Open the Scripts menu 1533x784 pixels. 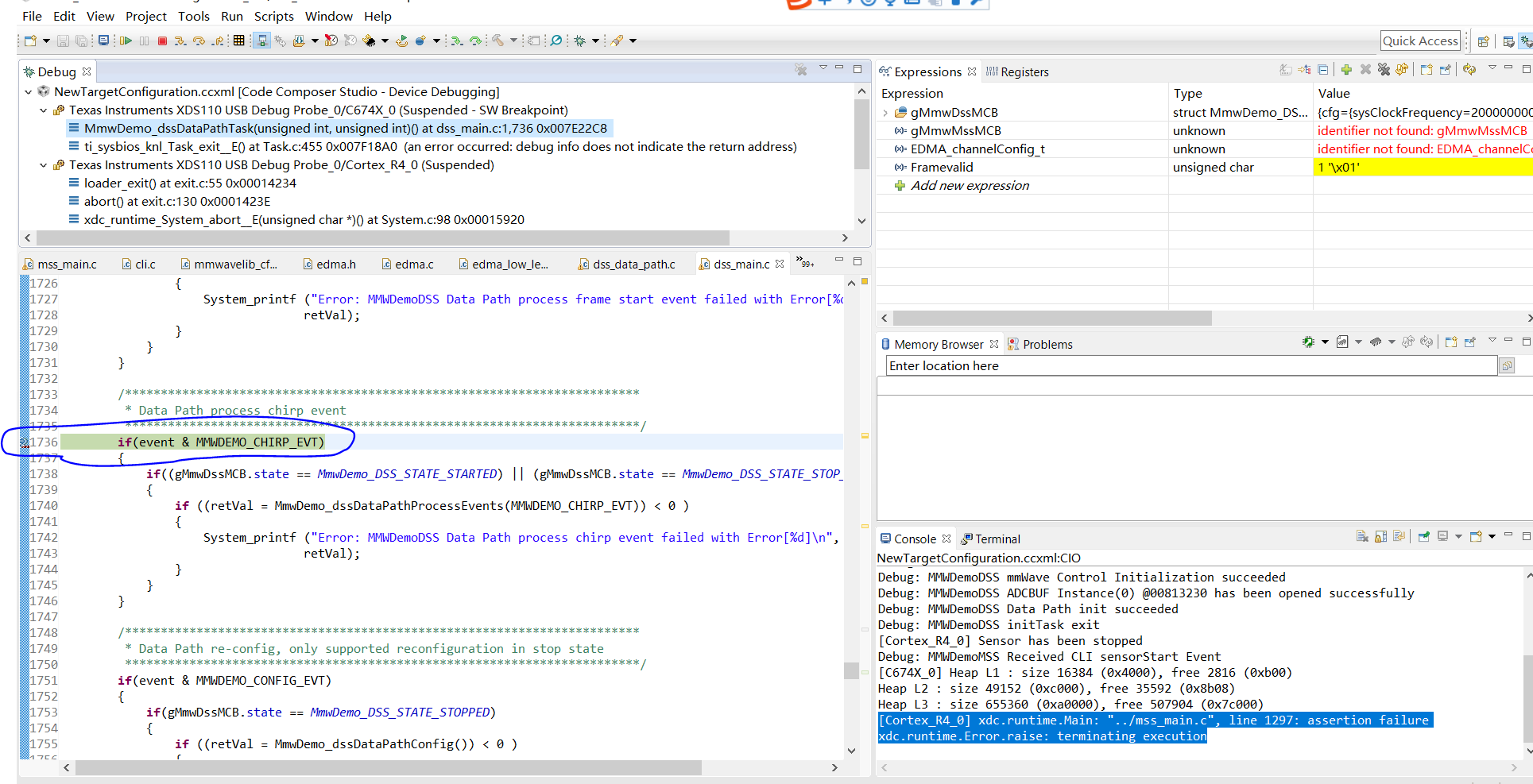[273, 16]
